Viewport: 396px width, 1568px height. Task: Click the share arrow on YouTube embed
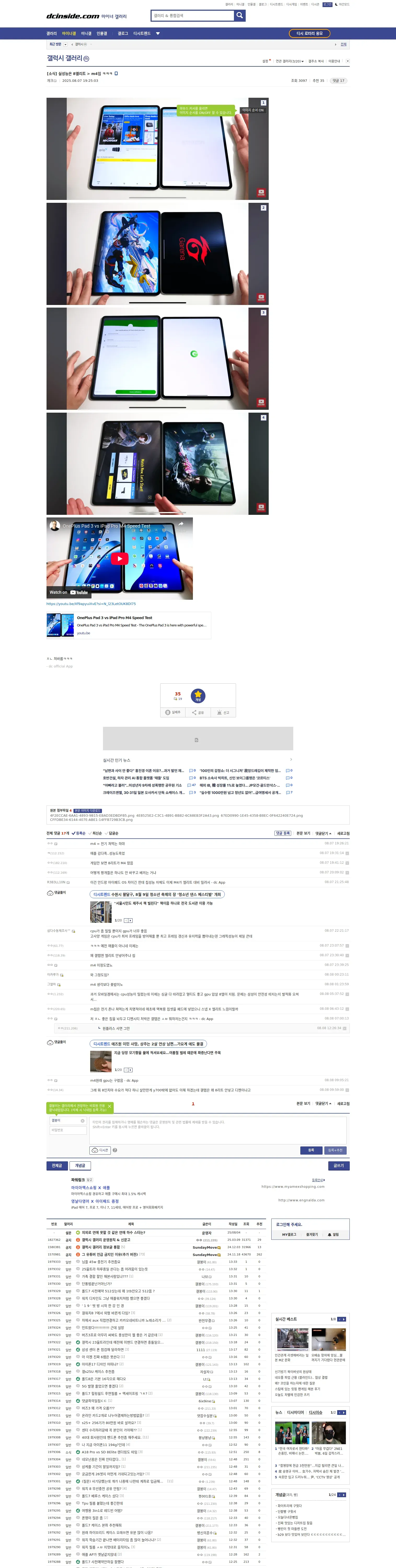tap(180, 524)
